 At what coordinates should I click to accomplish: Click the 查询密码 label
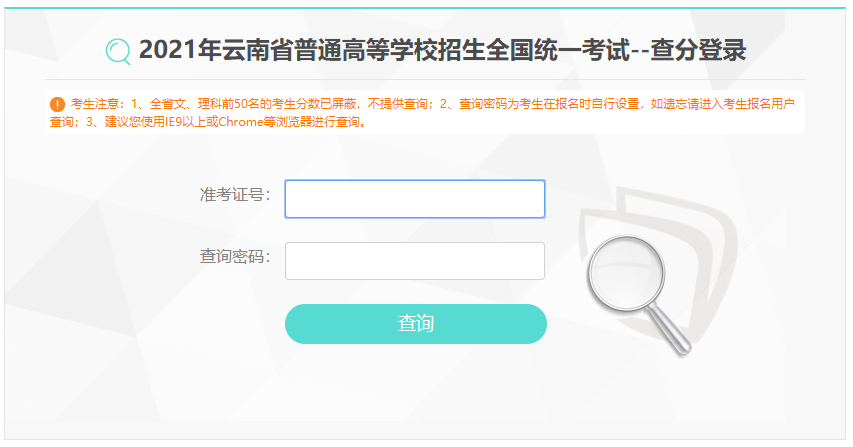(235, 256)
